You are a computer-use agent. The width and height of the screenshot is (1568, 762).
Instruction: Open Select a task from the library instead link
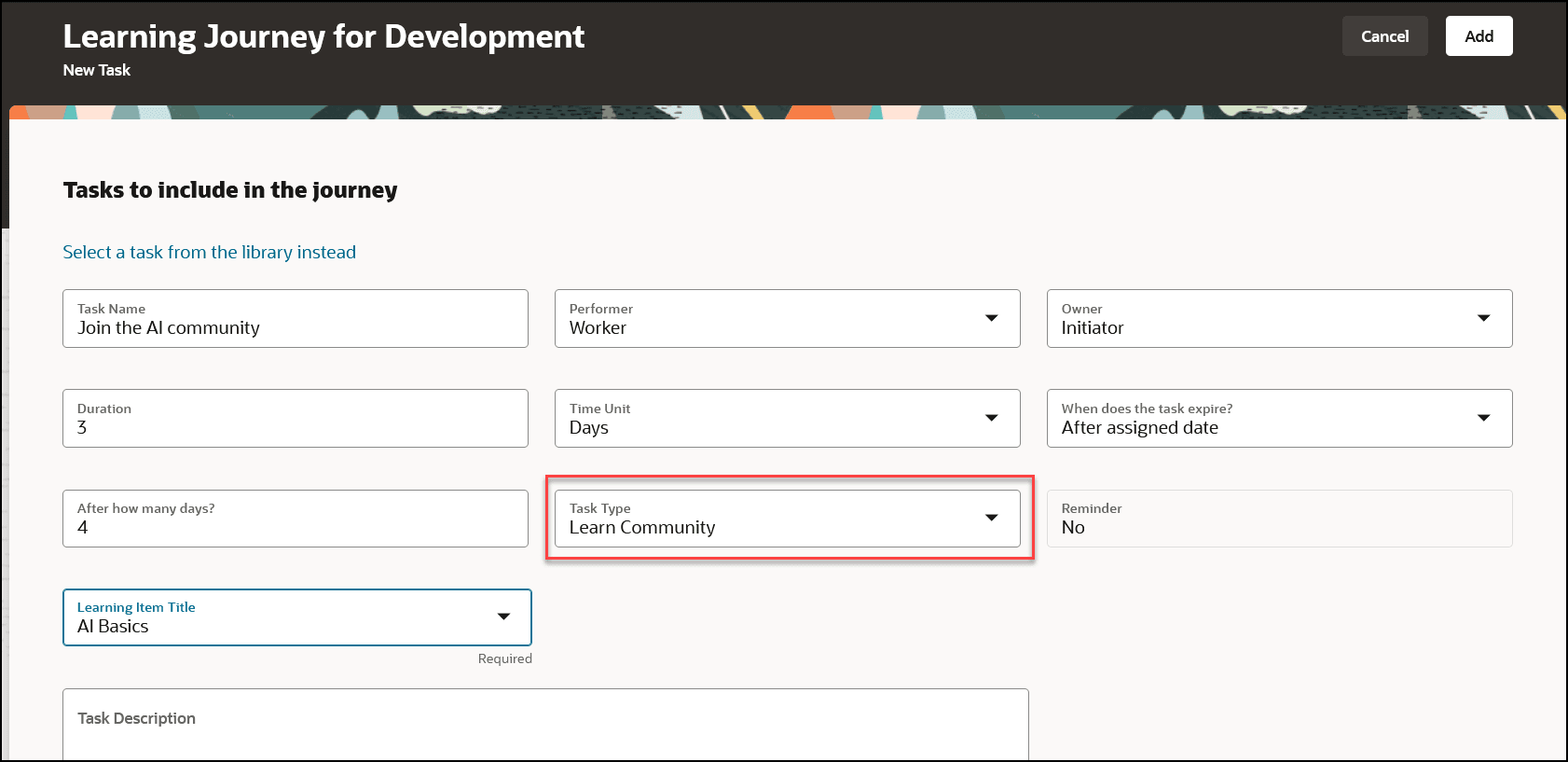[209, 252]
